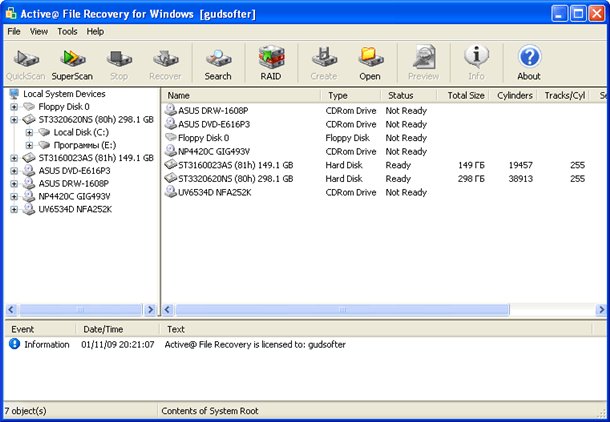Click ST3160023AS hard disk icon in the list
Screen dimensions: 610x422
pyautogui.click(x=171, y=165)
